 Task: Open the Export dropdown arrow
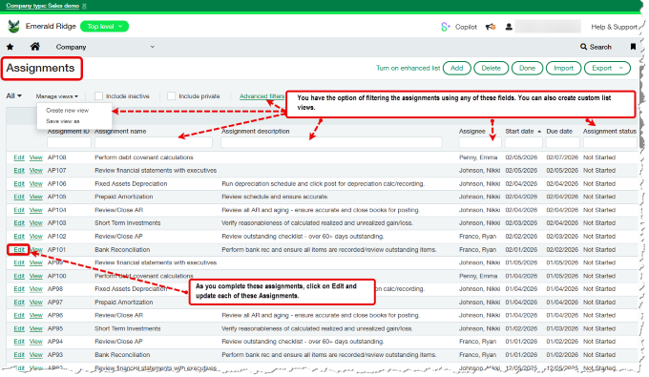tap(621, 68)
